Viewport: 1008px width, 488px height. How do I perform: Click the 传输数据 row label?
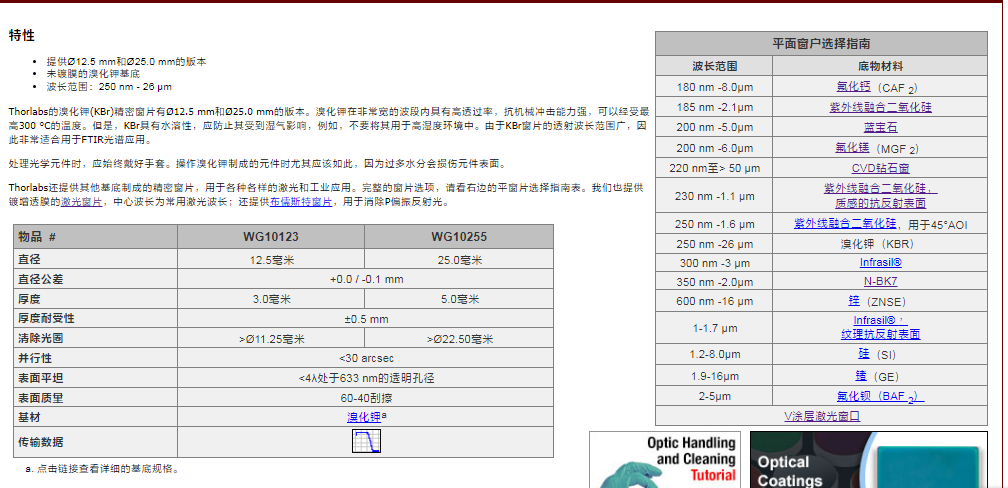pyautogui.click(x=96, y=442)
